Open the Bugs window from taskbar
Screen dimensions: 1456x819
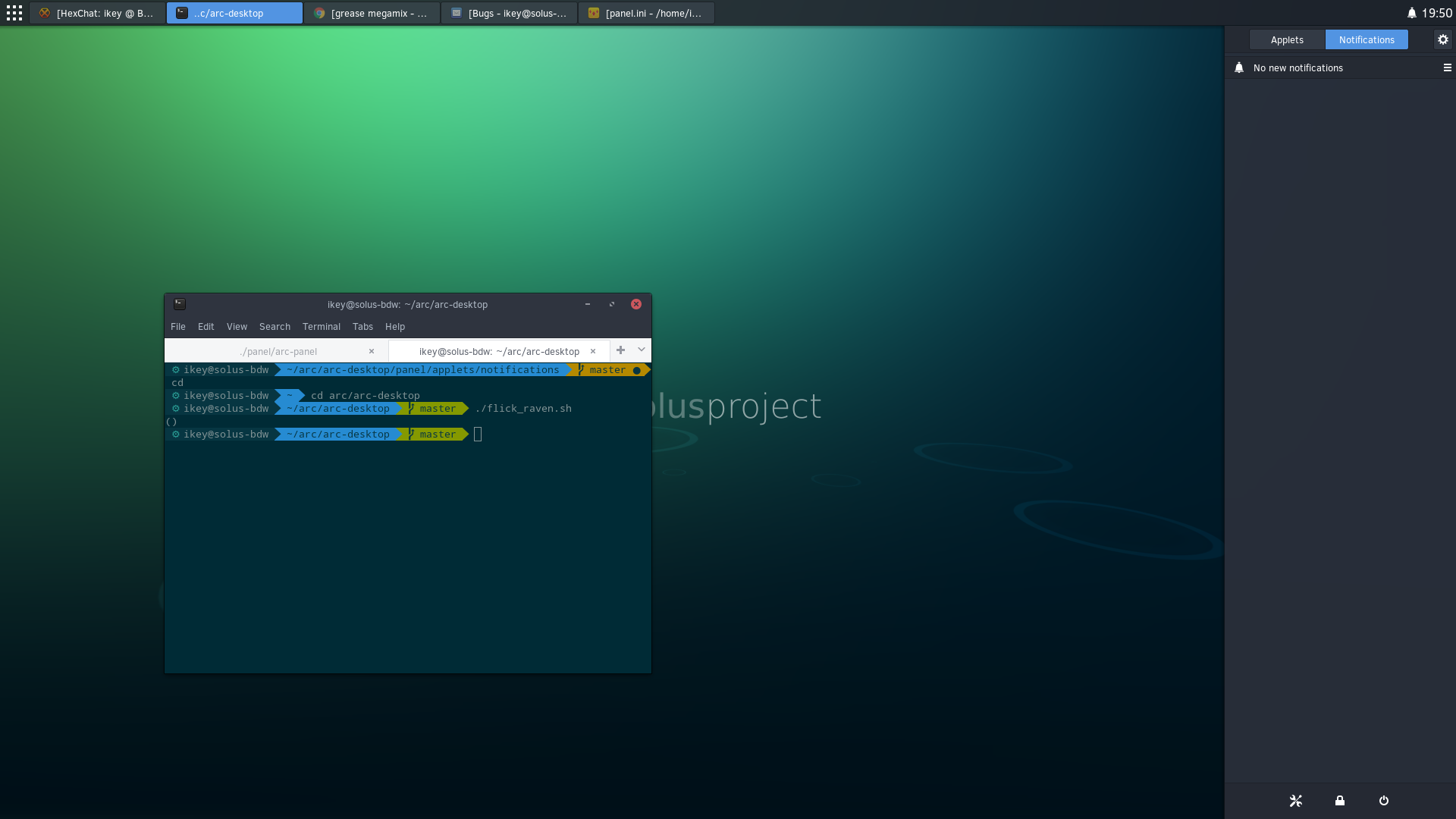[x=509, y=13]
